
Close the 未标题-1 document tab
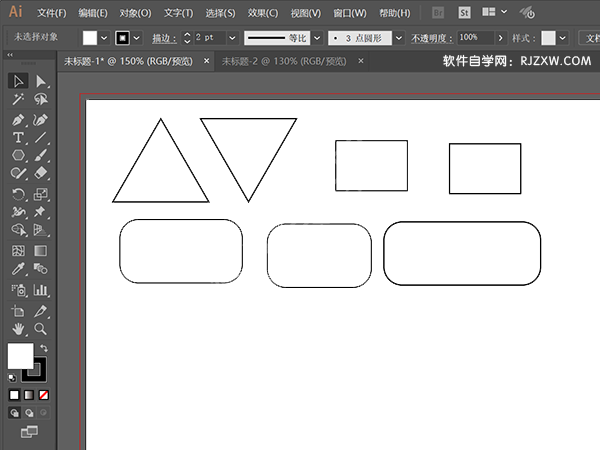(206, 61)
